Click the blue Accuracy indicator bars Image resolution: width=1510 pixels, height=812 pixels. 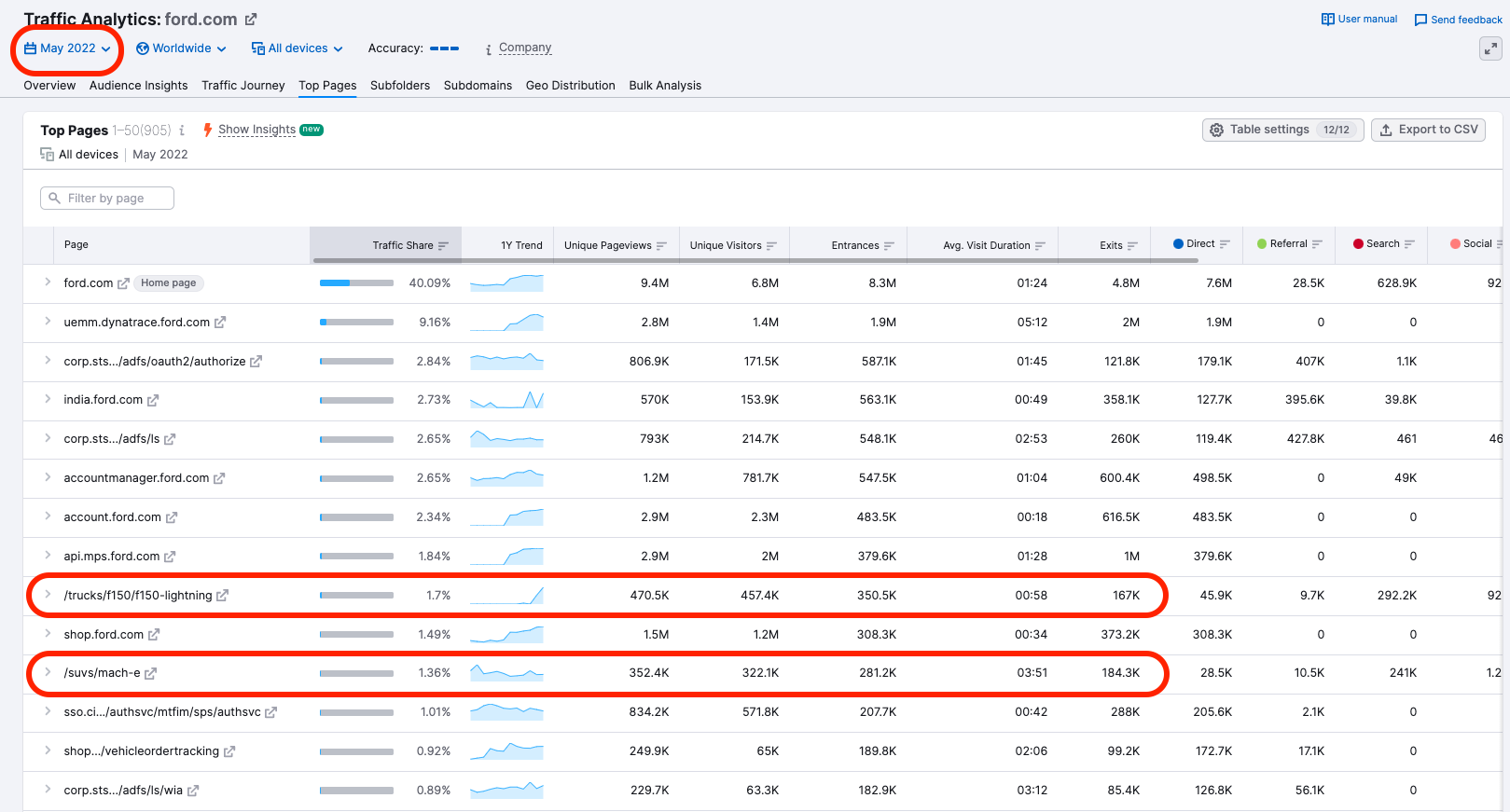444,48
